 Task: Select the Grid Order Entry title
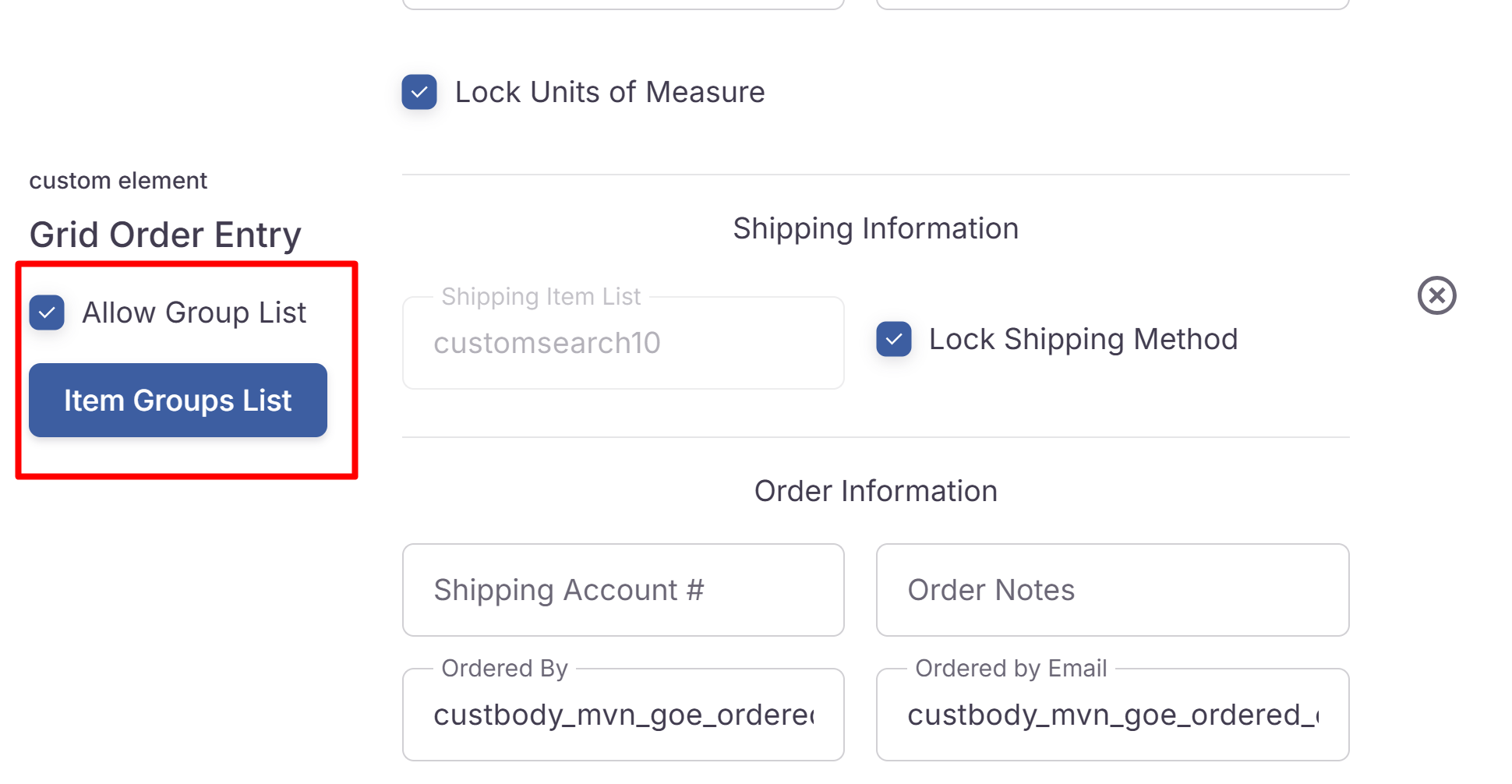click(165, 235)
